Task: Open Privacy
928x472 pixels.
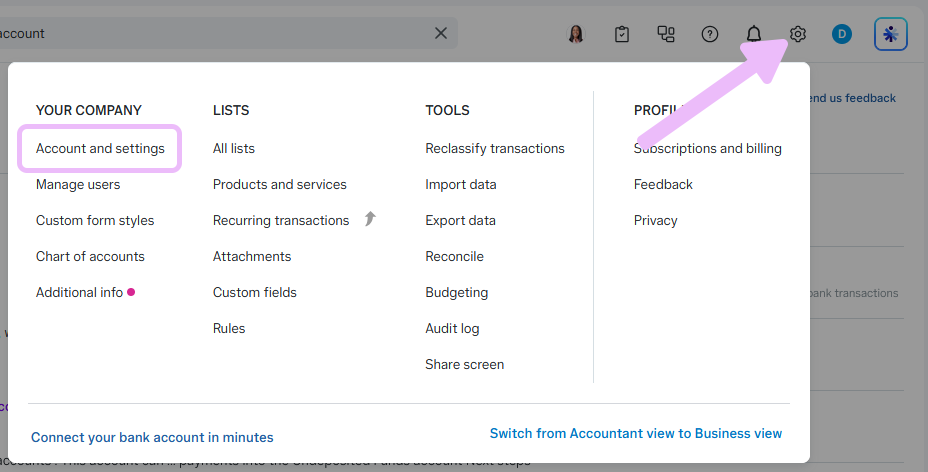Action: click(x=655, y=221)
